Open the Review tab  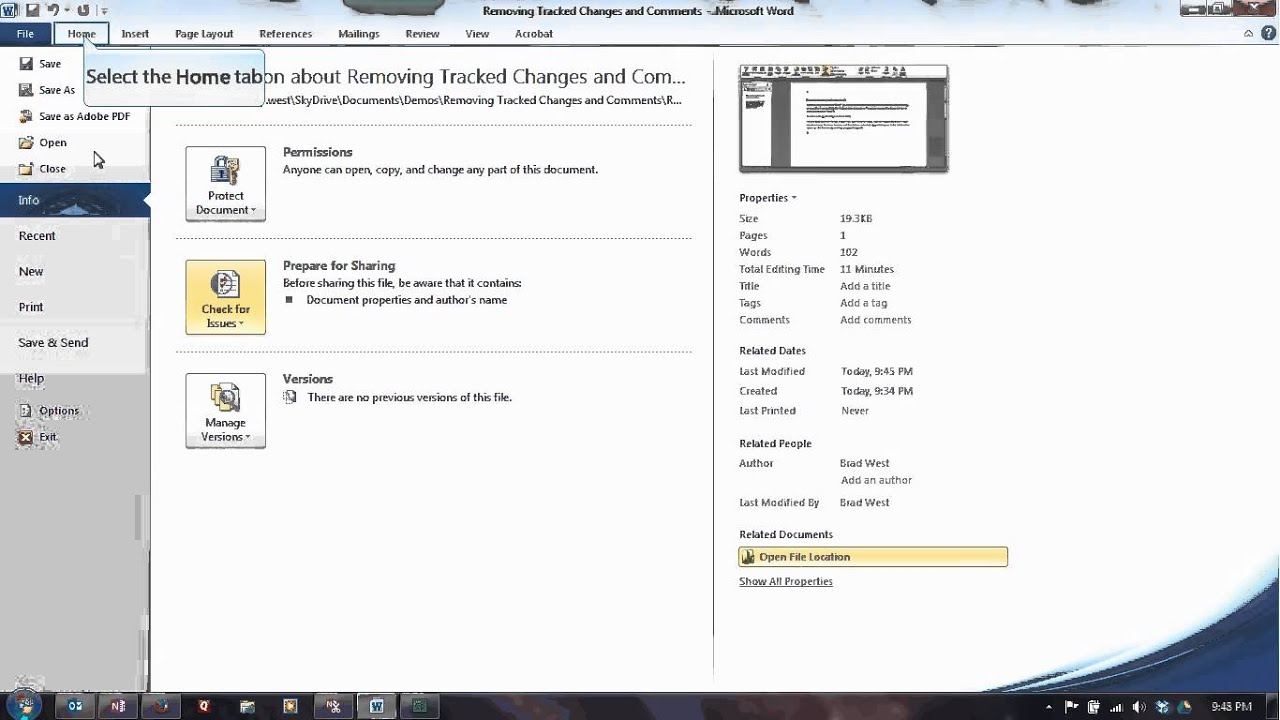click(x=422, y=33)
